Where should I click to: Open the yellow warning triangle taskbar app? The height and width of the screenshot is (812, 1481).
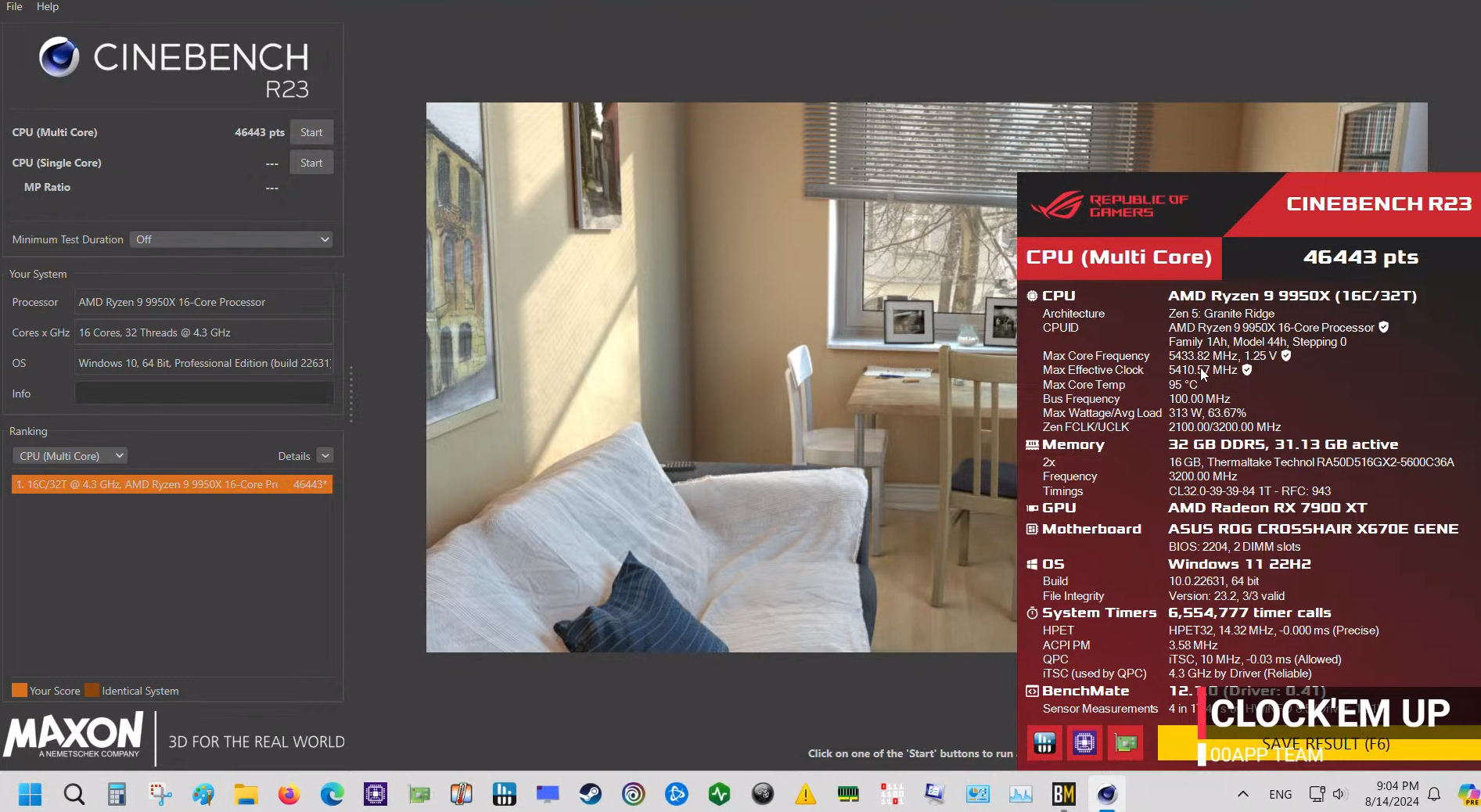[805, 794]
